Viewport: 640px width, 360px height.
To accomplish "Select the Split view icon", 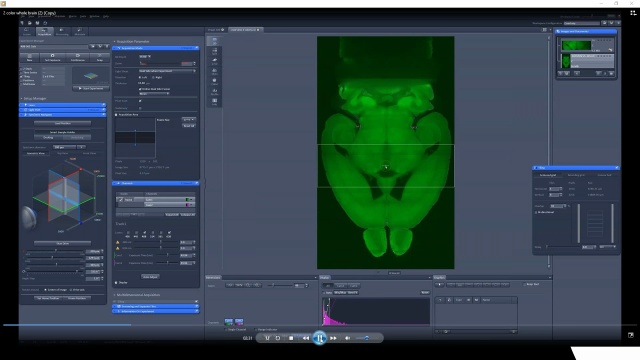I will tap(214, 51).
